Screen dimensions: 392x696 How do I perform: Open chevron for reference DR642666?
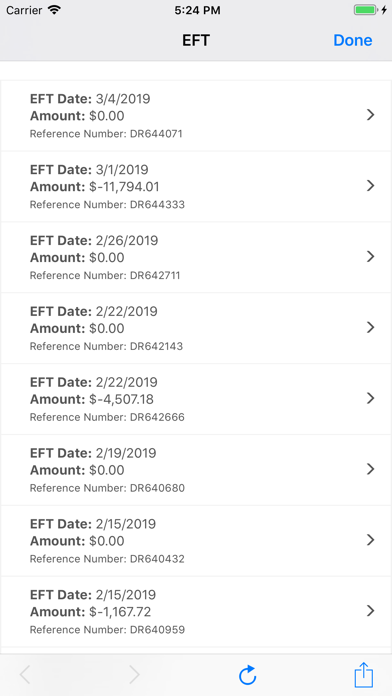[371, 399]
